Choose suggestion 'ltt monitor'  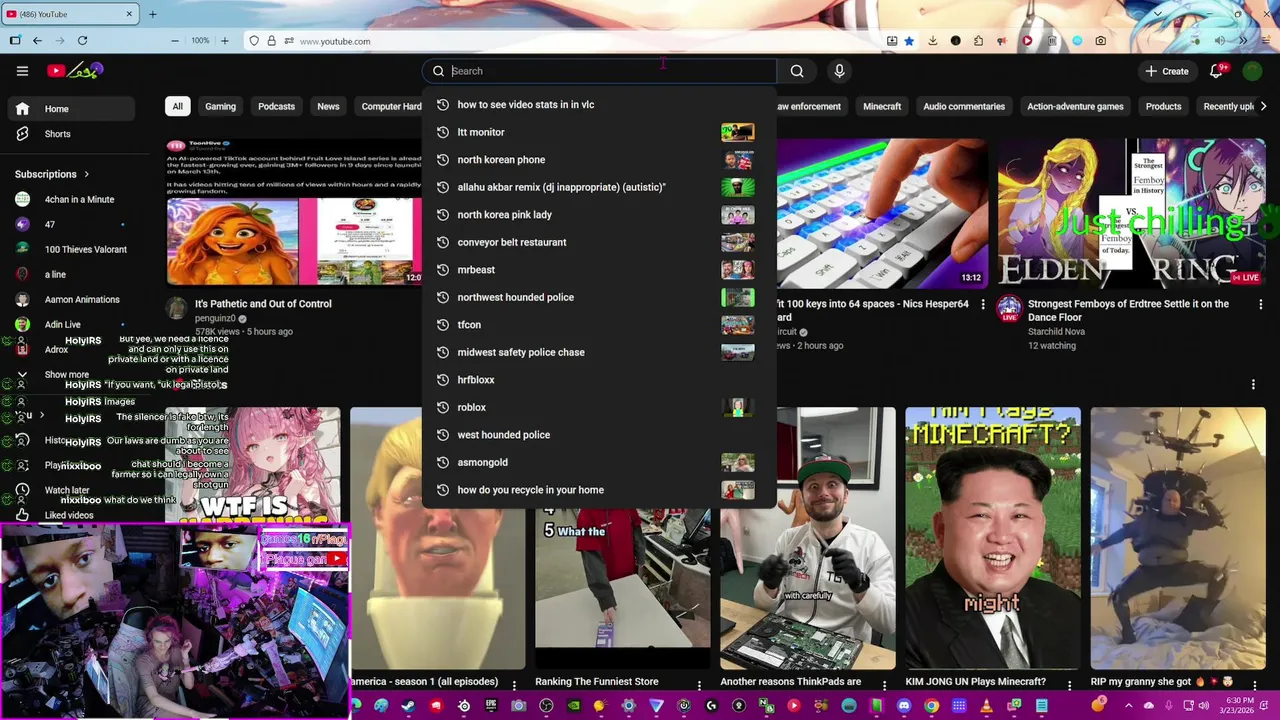(x=598, y=132)
